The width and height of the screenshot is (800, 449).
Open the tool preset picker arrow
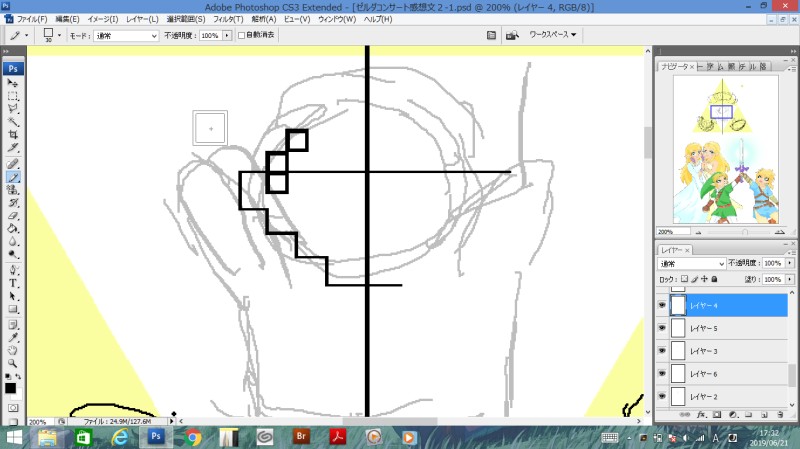click(x=27, y=35)
